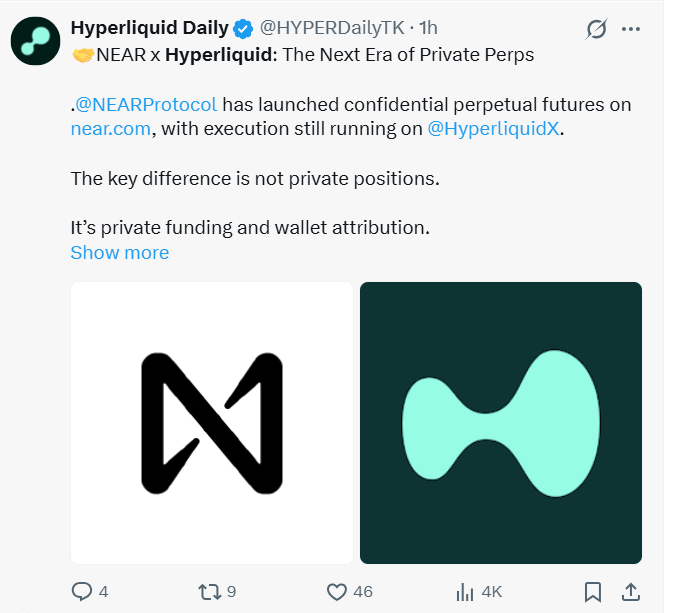
Task: Like the tweet with heart icon
Action: pos(336,592)
